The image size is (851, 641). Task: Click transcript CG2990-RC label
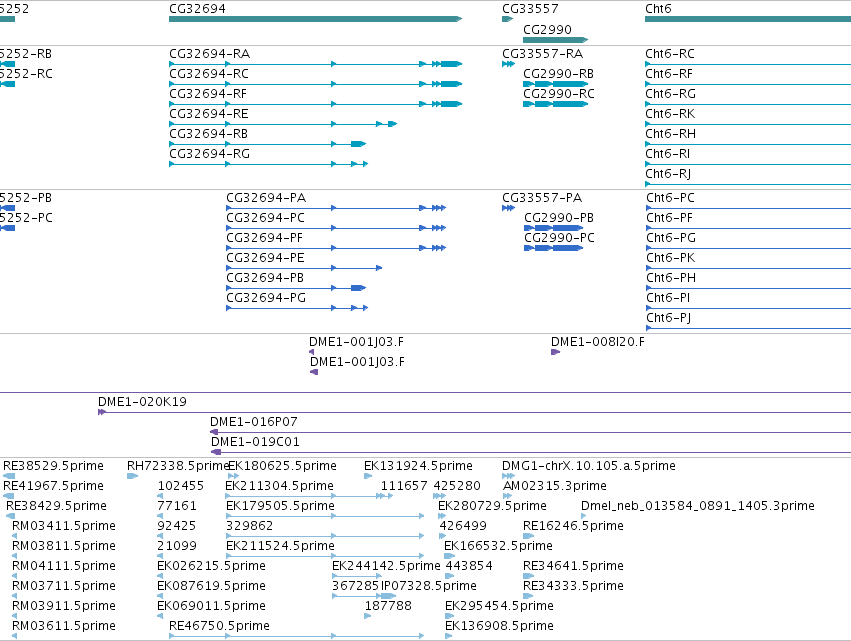(559, 94)
